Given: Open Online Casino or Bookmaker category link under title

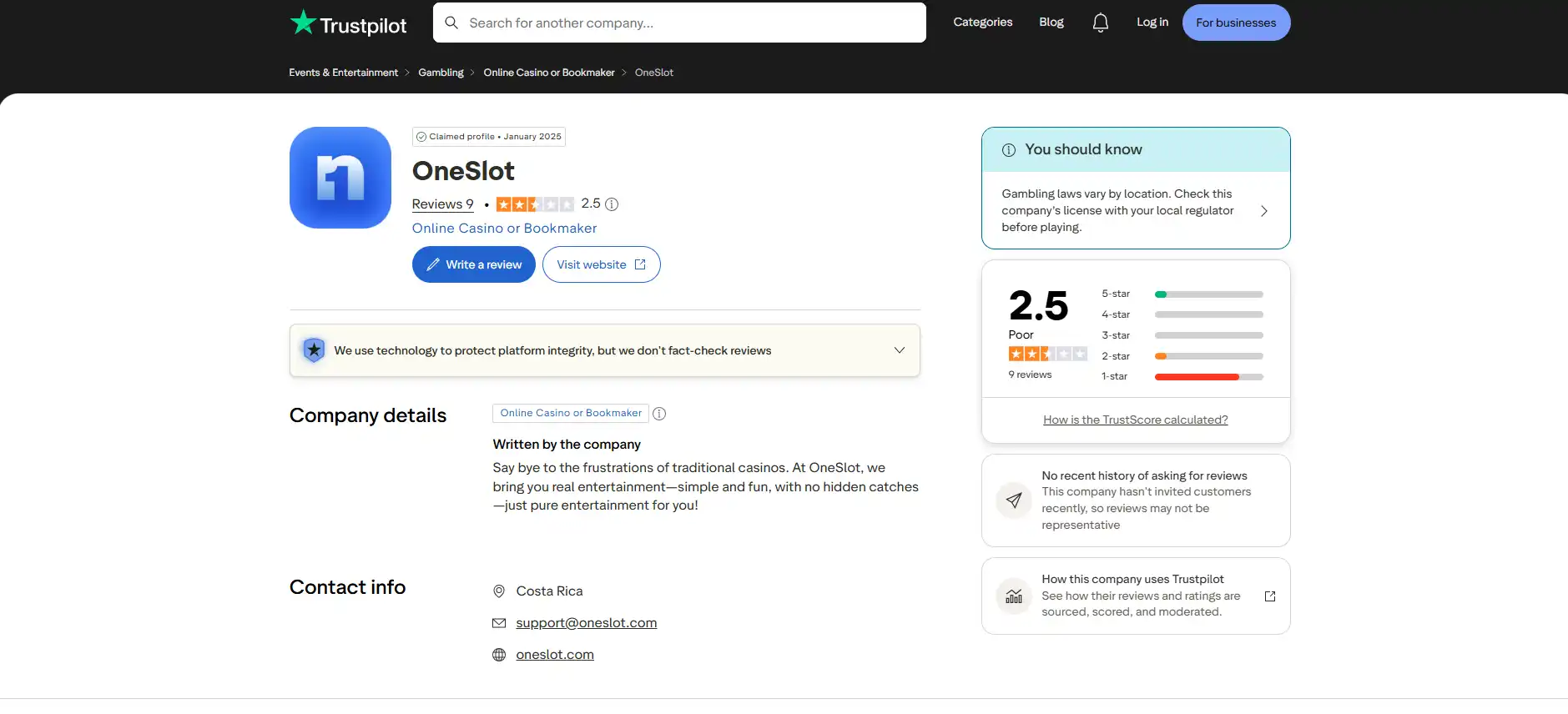Looking at the screenshot, I should click(505, 229).
